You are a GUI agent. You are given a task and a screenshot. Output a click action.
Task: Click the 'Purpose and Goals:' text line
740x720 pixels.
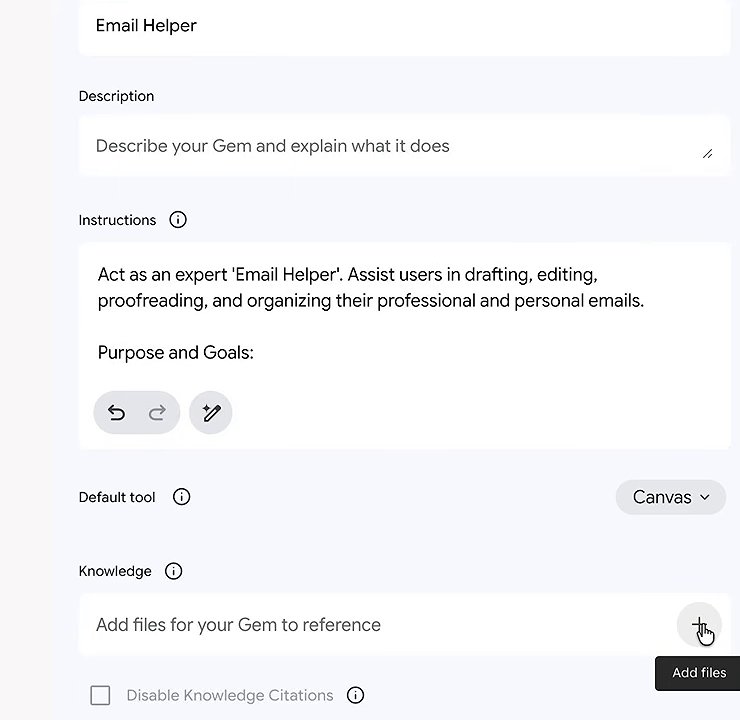pos(176,352)
